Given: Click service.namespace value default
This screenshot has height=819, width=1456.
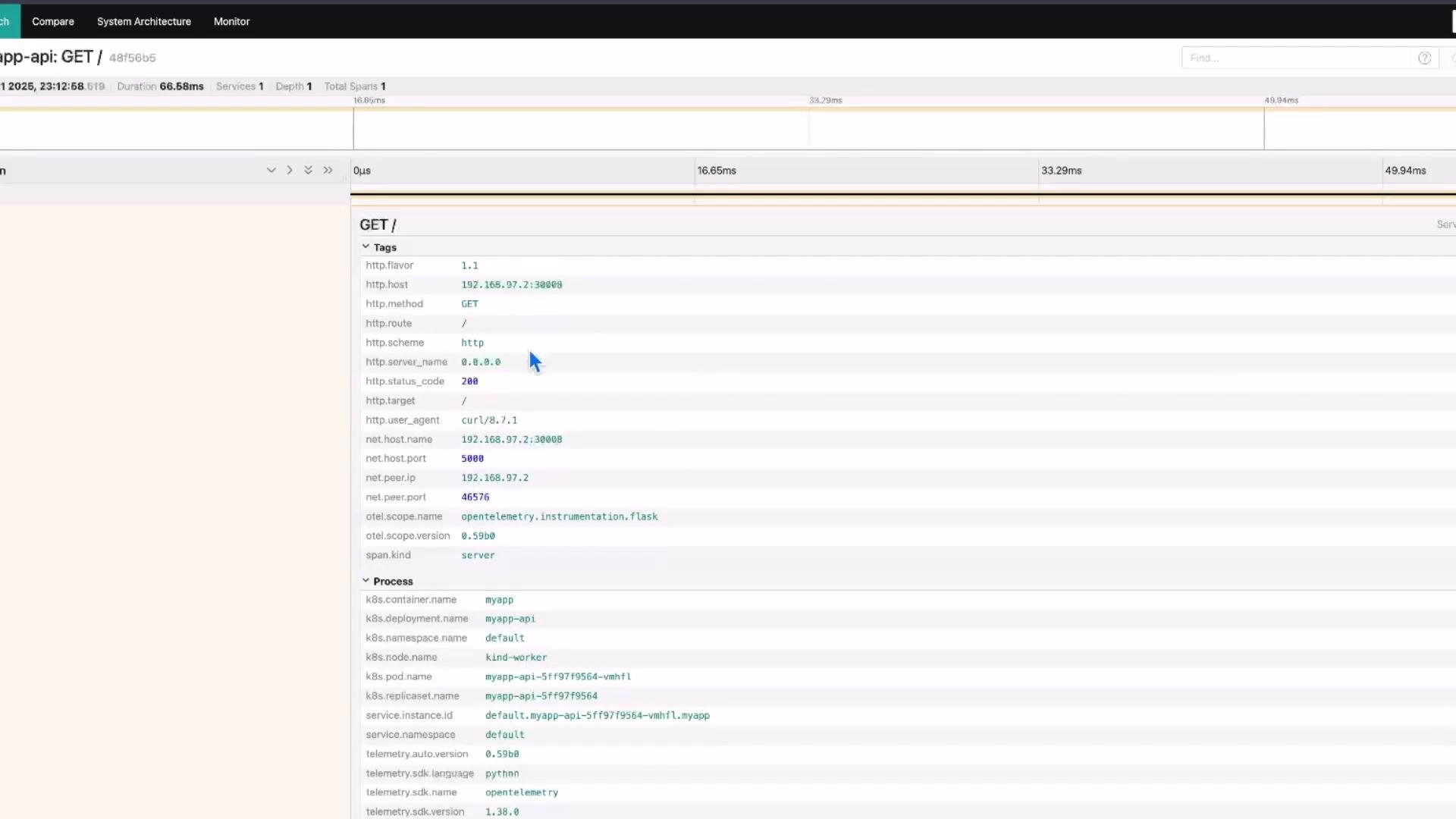Looking at the screenshot, I should tap(504, 735).
